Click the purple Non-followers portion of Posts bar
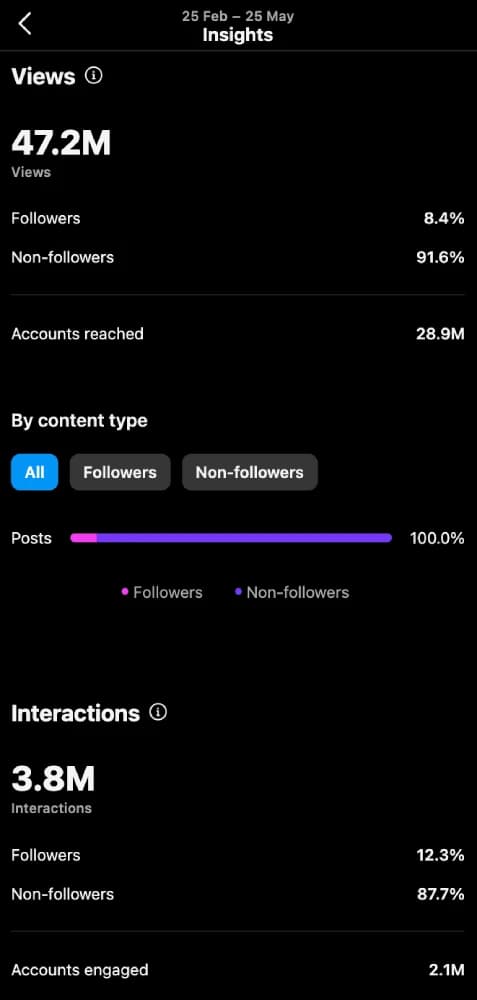The image size is (477, 1000). [x=244, y=538]
